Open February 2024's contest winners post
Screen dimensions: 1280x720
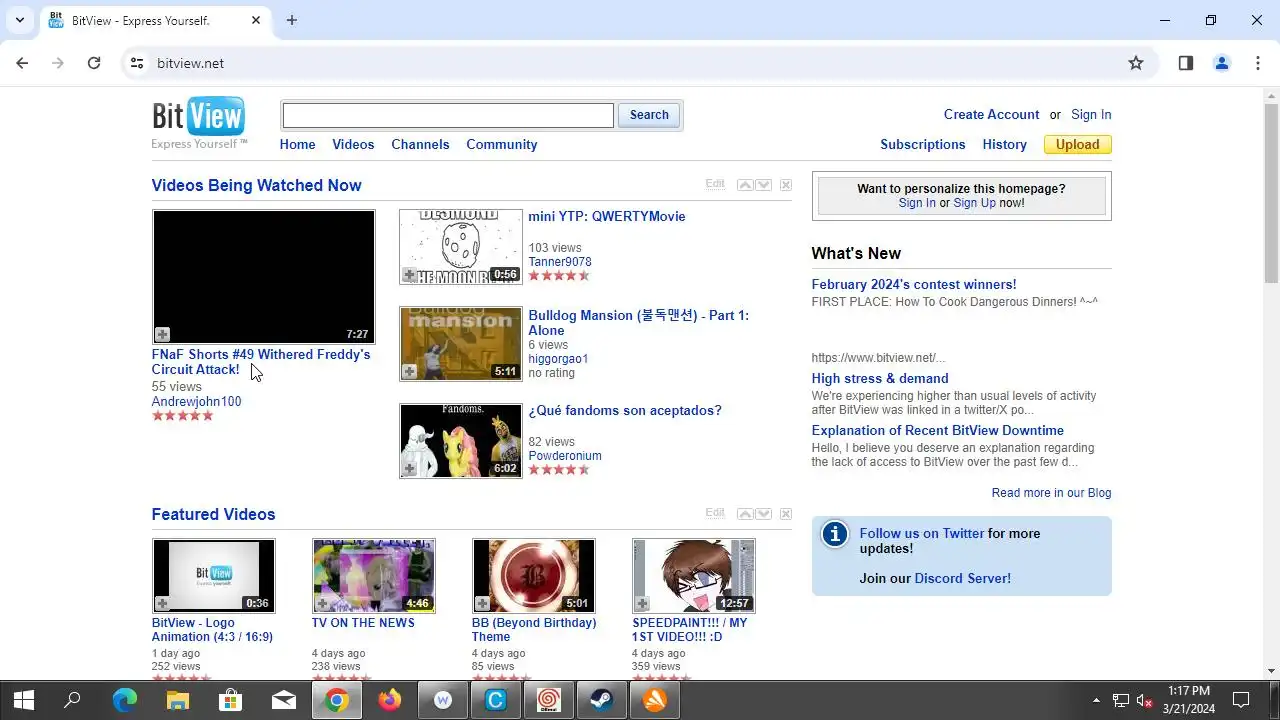tap(914, 285)
